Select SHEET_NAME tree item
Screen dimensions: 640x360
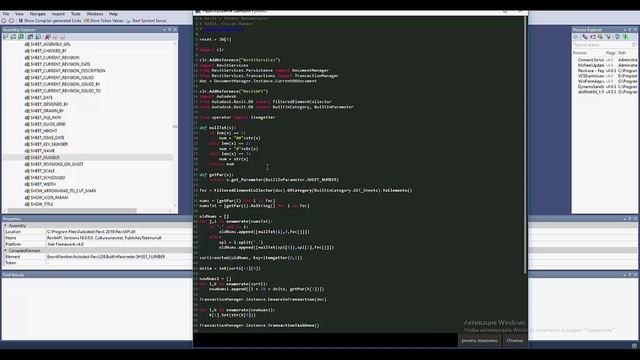point(42,151)
